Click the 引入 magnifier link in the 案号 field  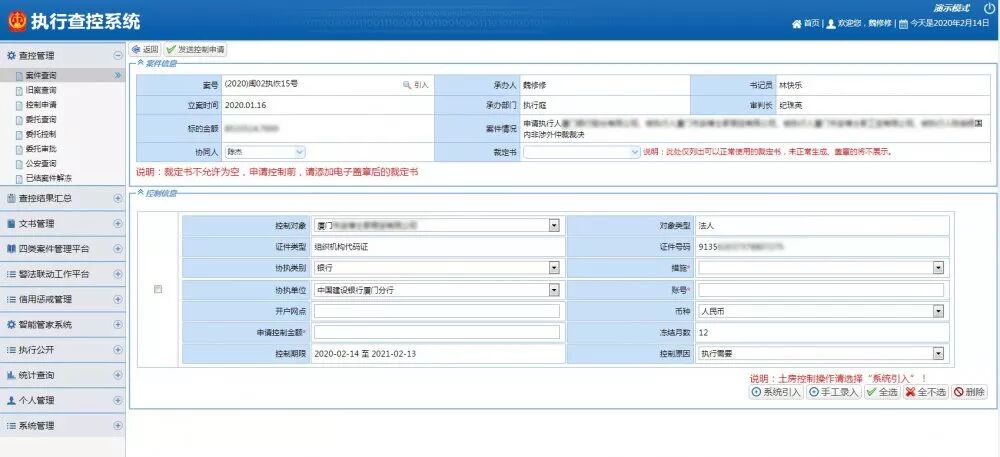point(416,84)
